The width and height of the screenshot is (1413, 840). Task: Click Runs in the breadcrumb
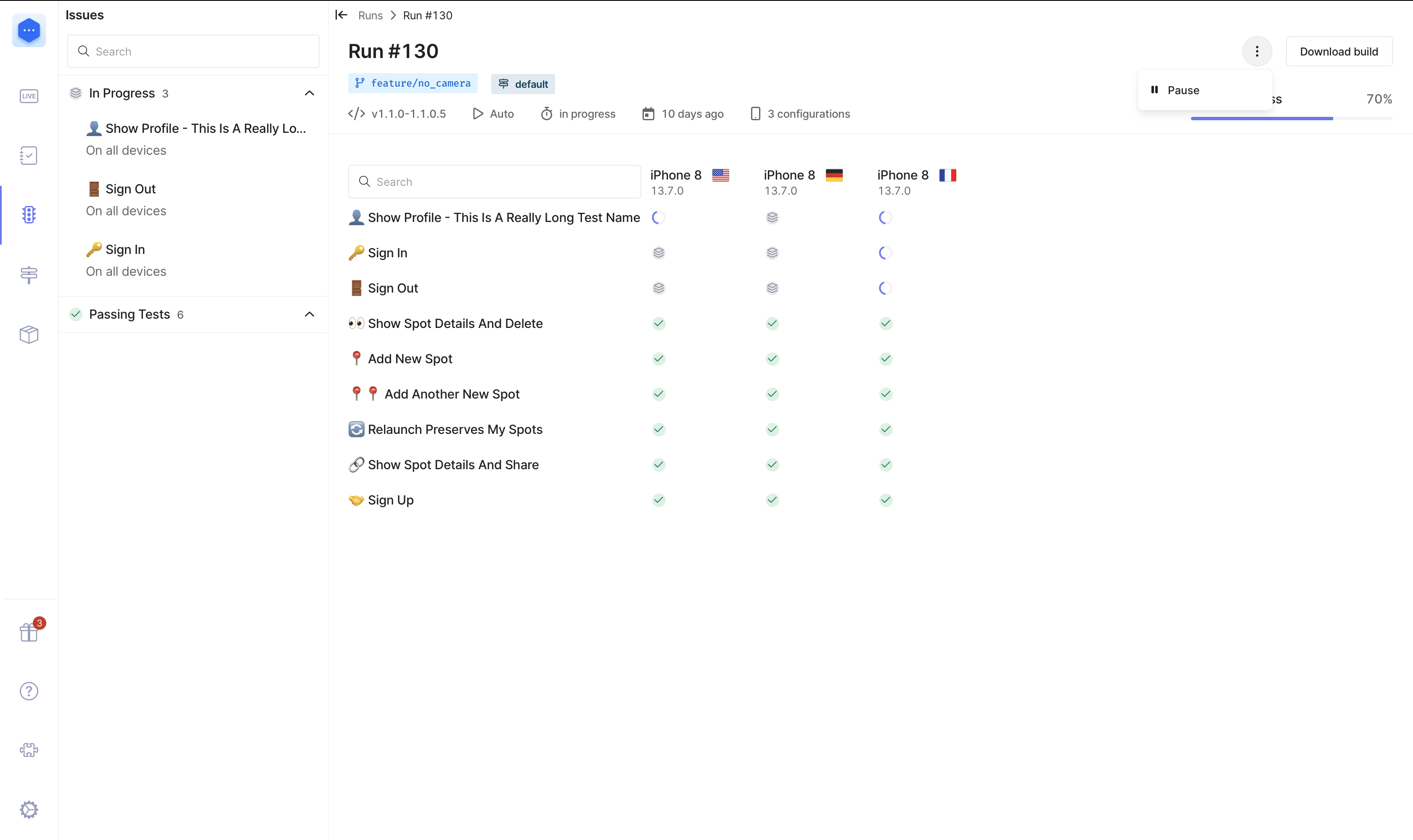tap(370, 15)
